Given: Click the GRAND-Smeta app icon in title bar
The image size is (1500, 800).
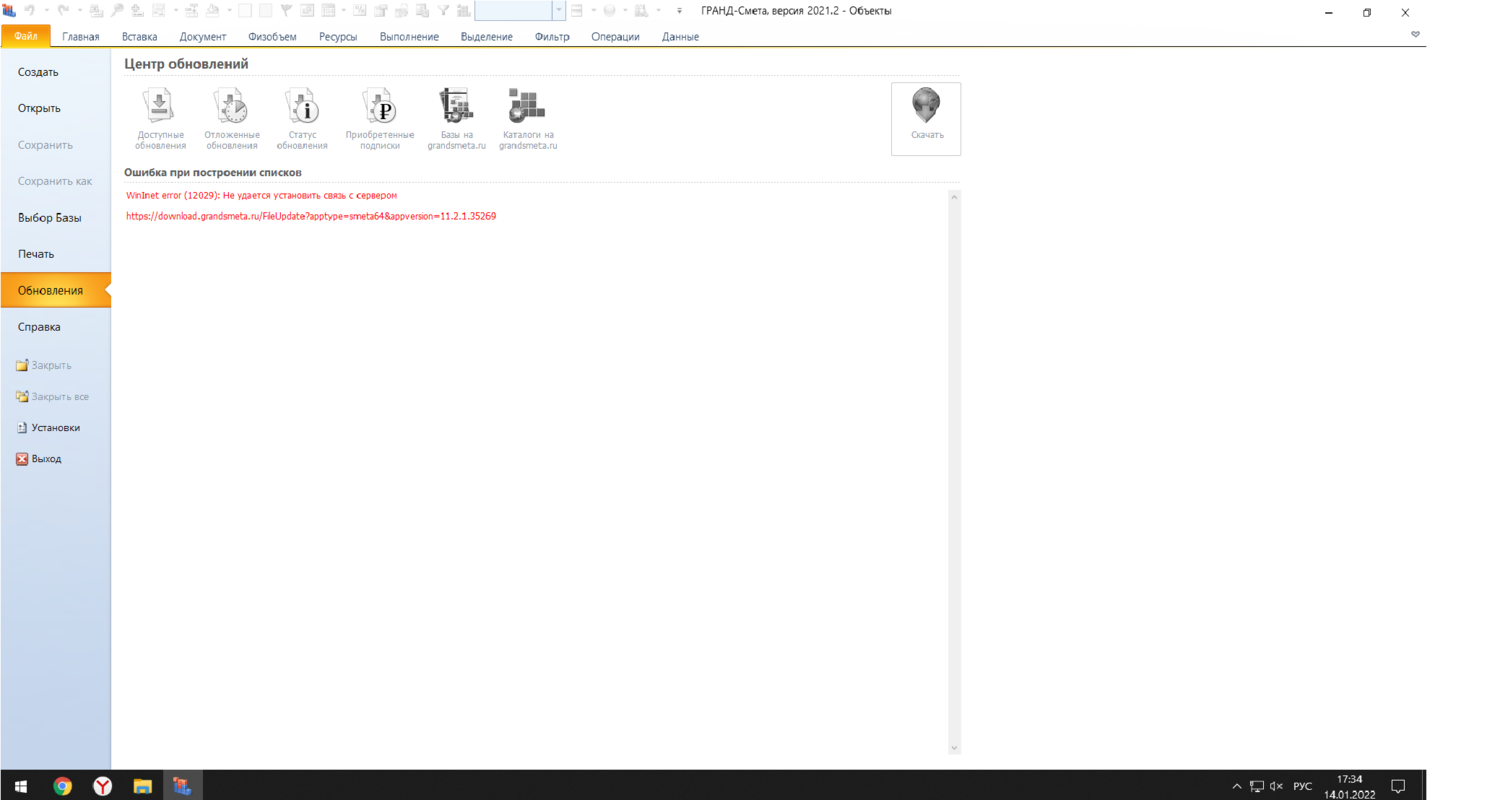Looking at the screenshot, I should point(9,11).
